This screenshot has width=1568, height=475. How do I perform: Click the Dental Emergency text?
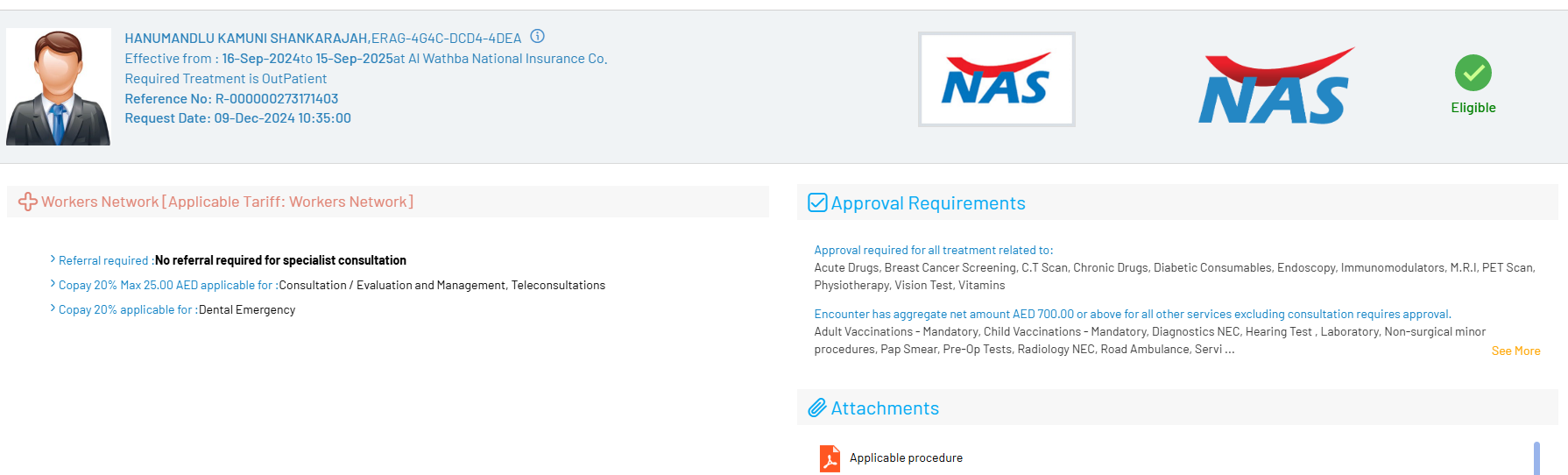(247, 309)
